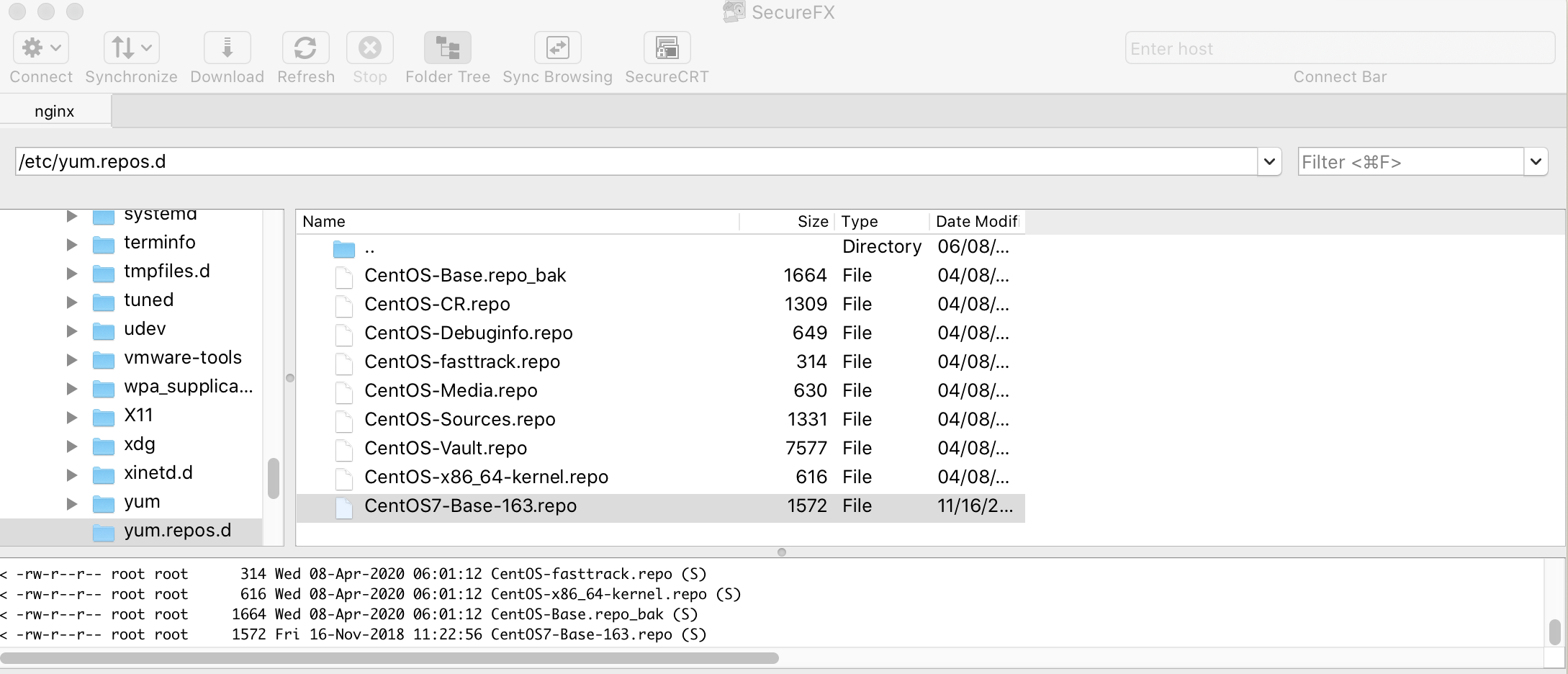Click the /etc/yum.repos.d path field
The image size is (1568, 674).
tap(636, 161)
